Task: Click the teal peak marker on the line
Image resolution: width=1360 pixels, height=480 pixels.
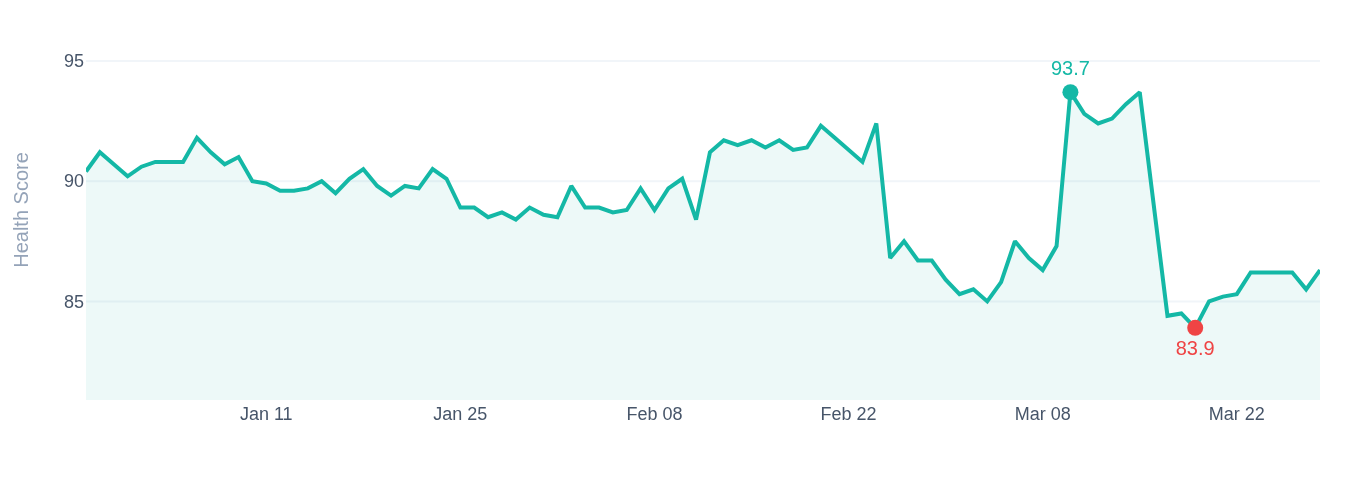Action: point(1070,92)
